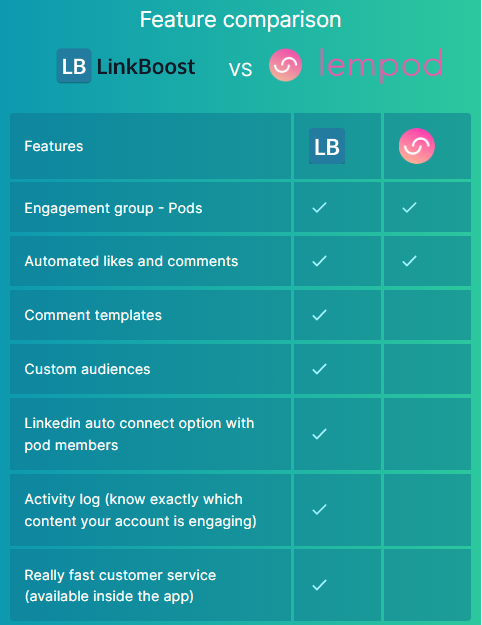
Task: Click LinkBoost checkmark for Engagement group - Pods
Action: click(x=319, y=207)
